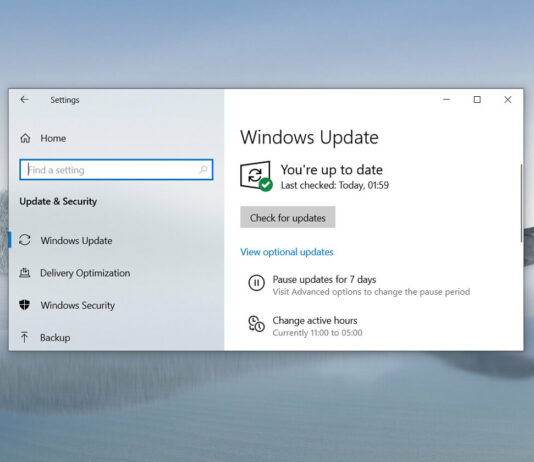The height and width of the screenshot is (462, 534).
Task: Select the Windows Update sync icon
Action: pos(25,240)
